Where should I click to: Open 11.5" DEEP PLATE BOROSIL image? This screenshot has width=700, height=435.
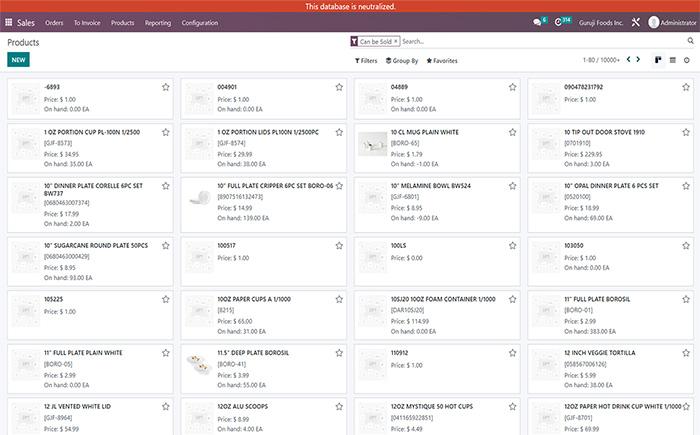coord(199,364)
